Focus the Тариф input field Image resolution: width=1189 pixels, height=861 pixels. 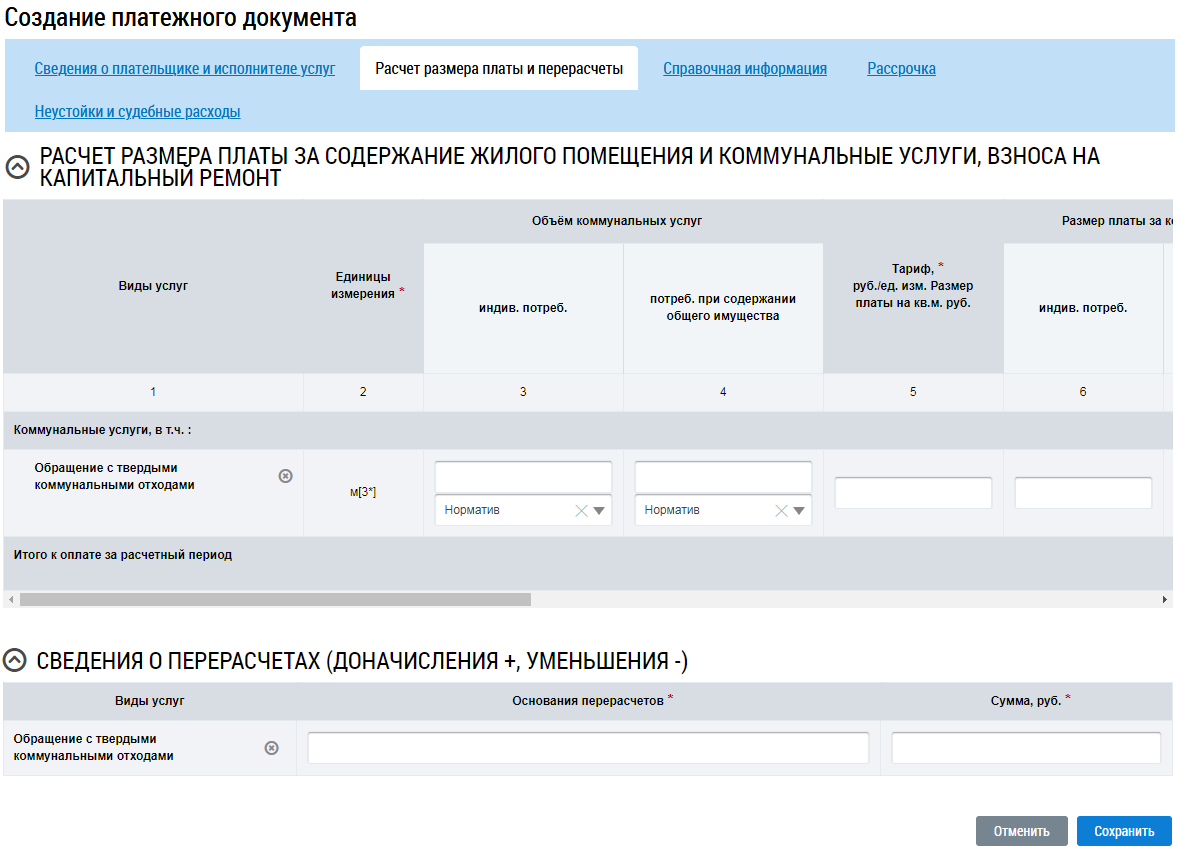[913, 493]
